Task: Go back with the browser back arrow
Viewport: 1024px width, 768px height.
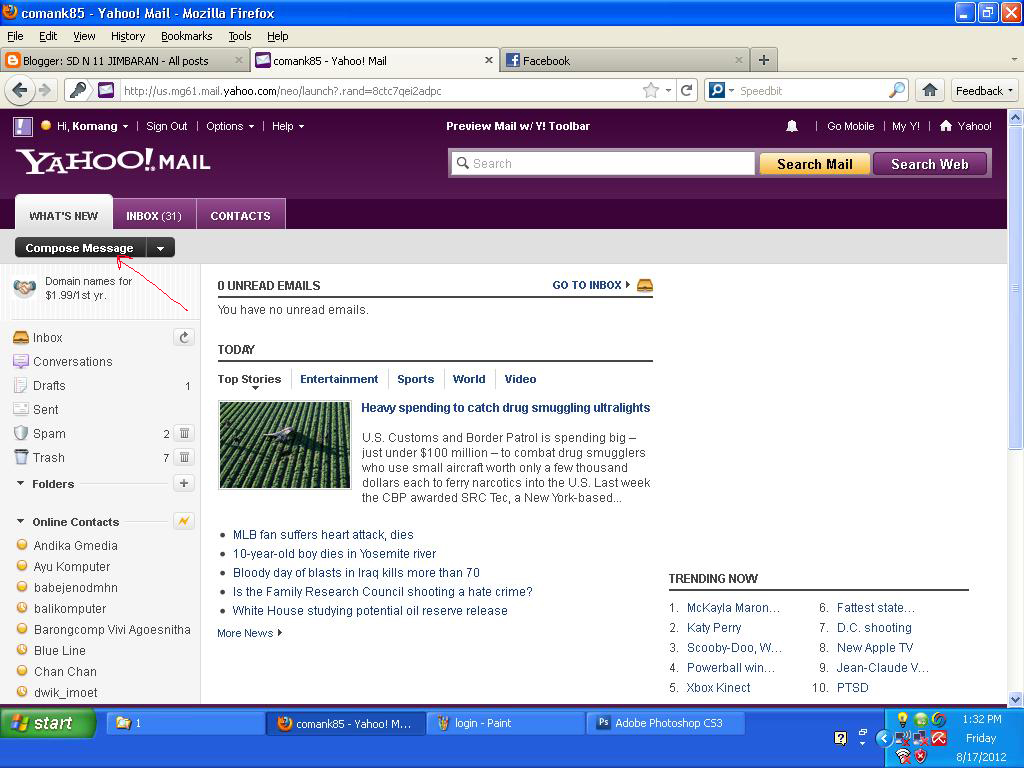Action: [x=20, y=90]
